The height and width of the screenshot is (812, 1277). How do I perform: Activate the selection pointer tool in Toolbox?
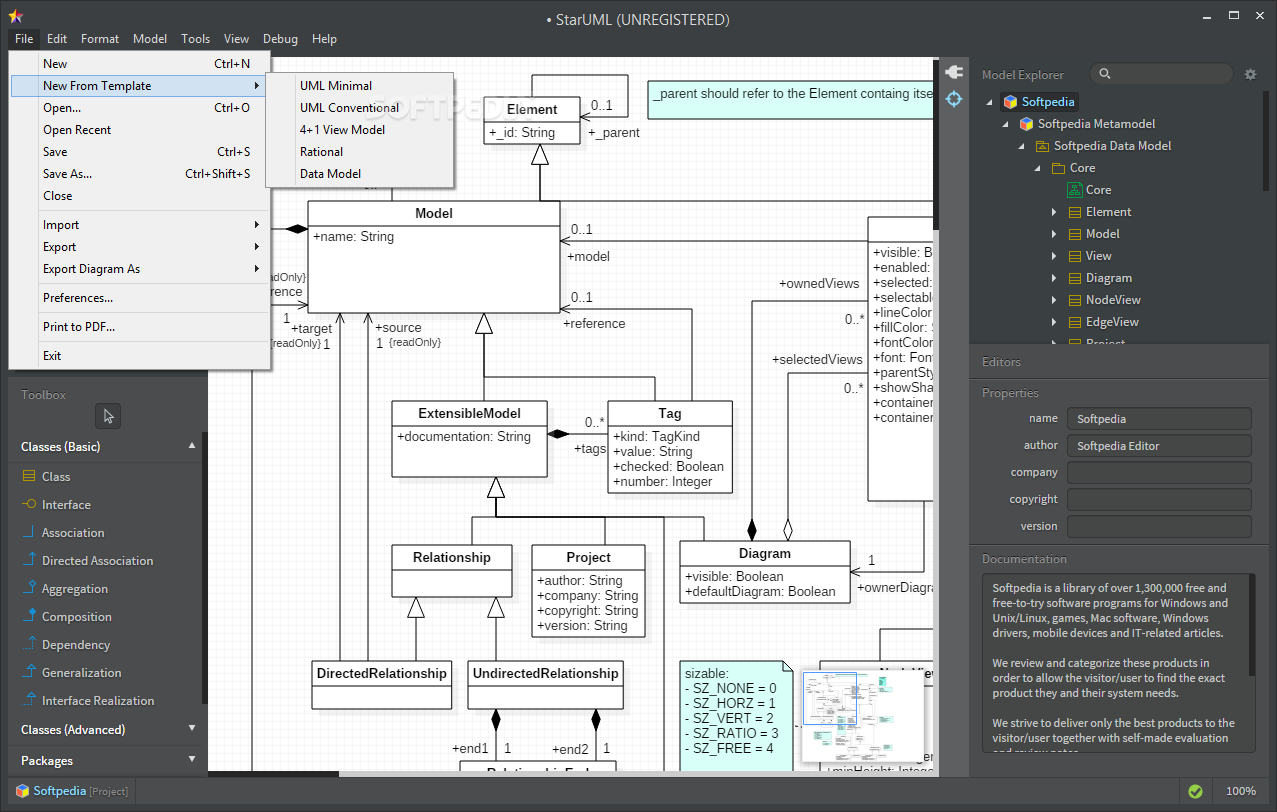(x=108, y=416)
